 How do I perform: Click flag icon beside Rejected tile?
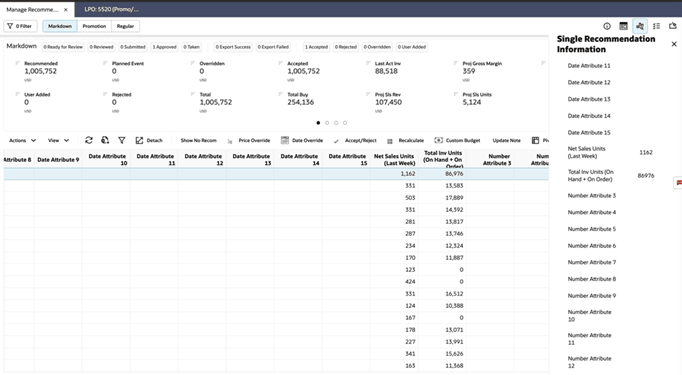coord(105,94)
